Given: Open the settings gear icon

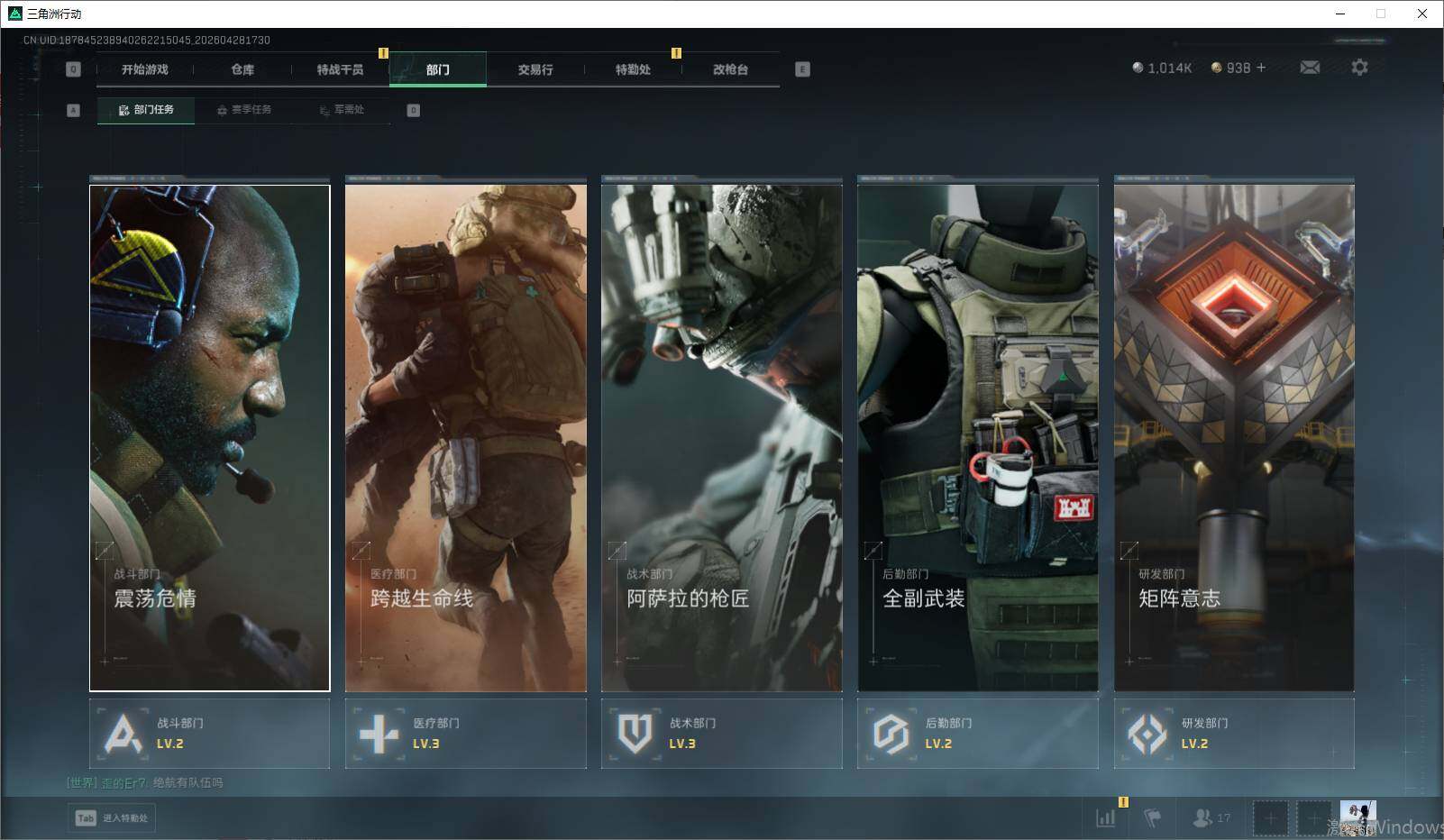Looking at the screenshot, I should [1359, 68].
